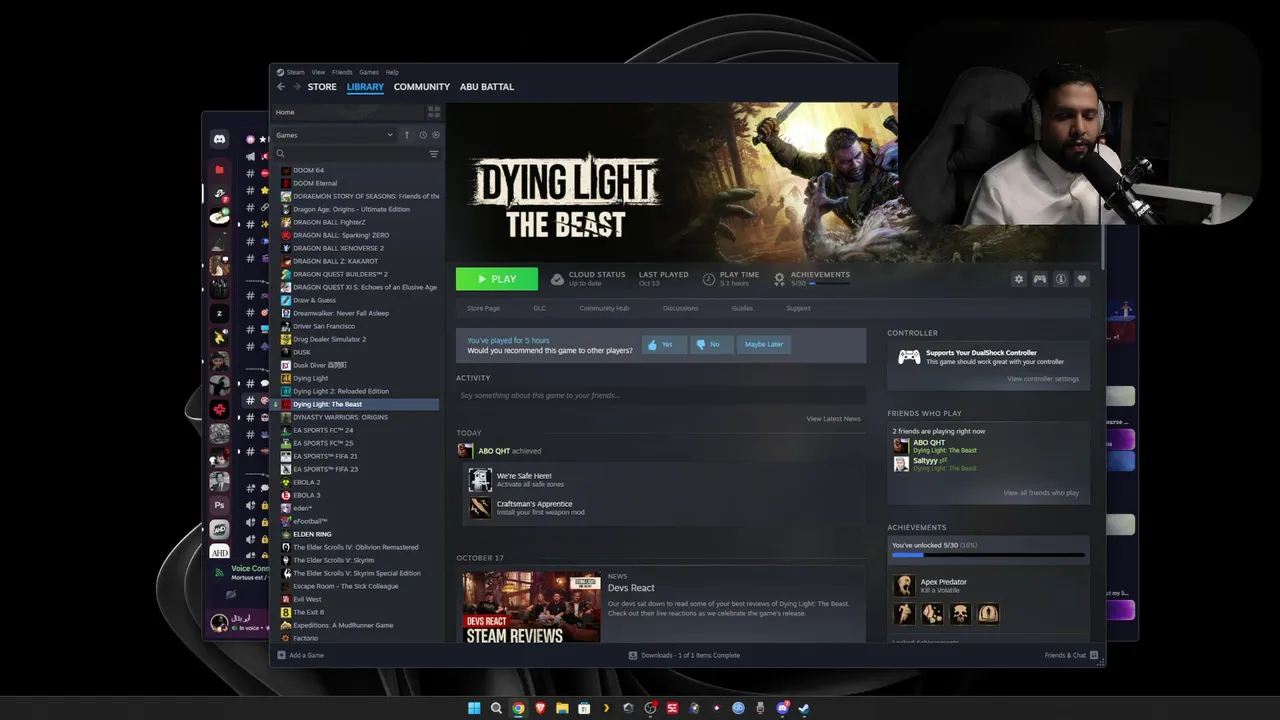Select DOOM Eternal in the library list
This screenshot has height=720, width=1280.
click(x=315, y=183)
